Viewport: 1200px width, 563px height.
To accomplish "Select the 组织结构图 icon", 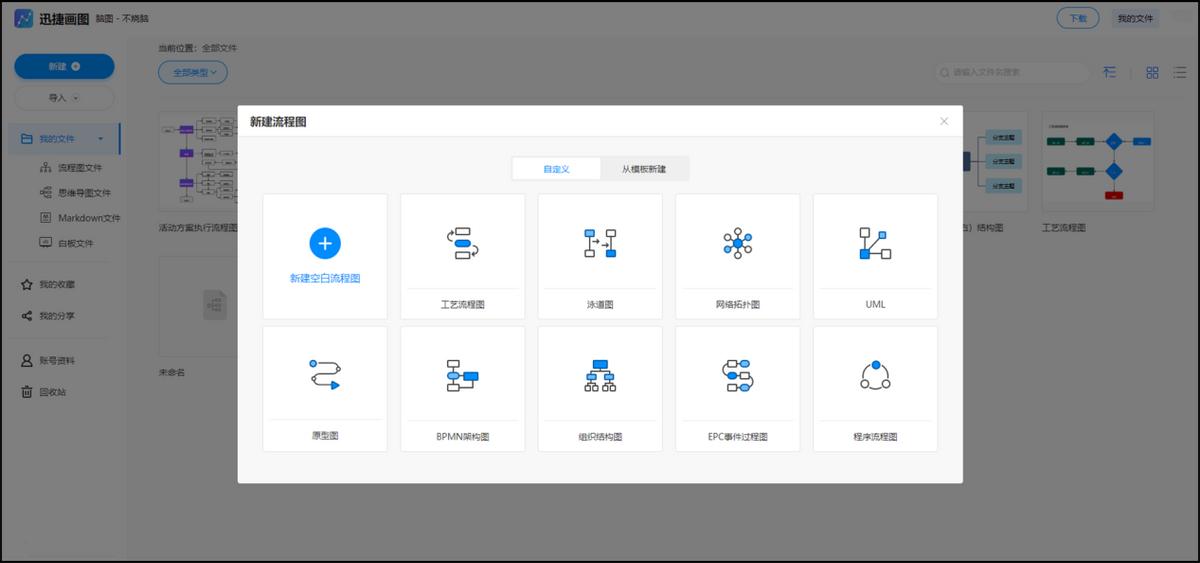I will 600,374.
